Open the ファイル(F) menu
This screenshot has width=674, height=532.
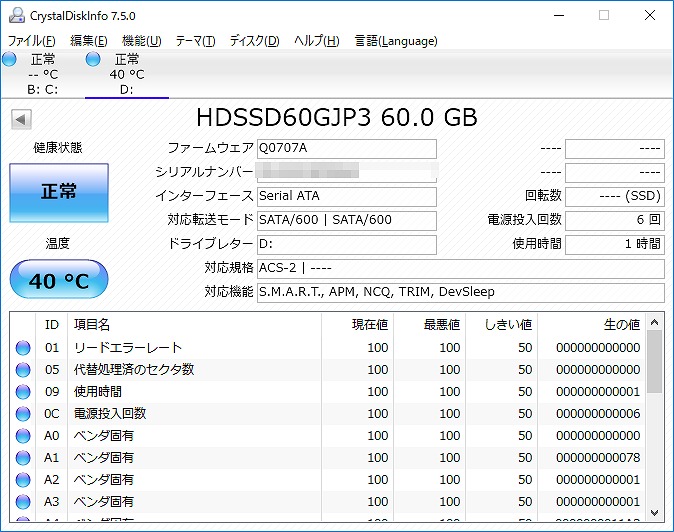coord(32,41)
